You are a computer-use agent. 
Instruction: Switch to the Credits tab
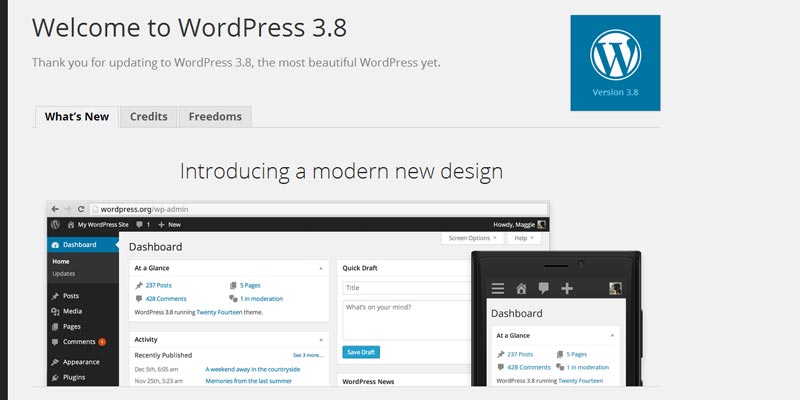(149, 116)
